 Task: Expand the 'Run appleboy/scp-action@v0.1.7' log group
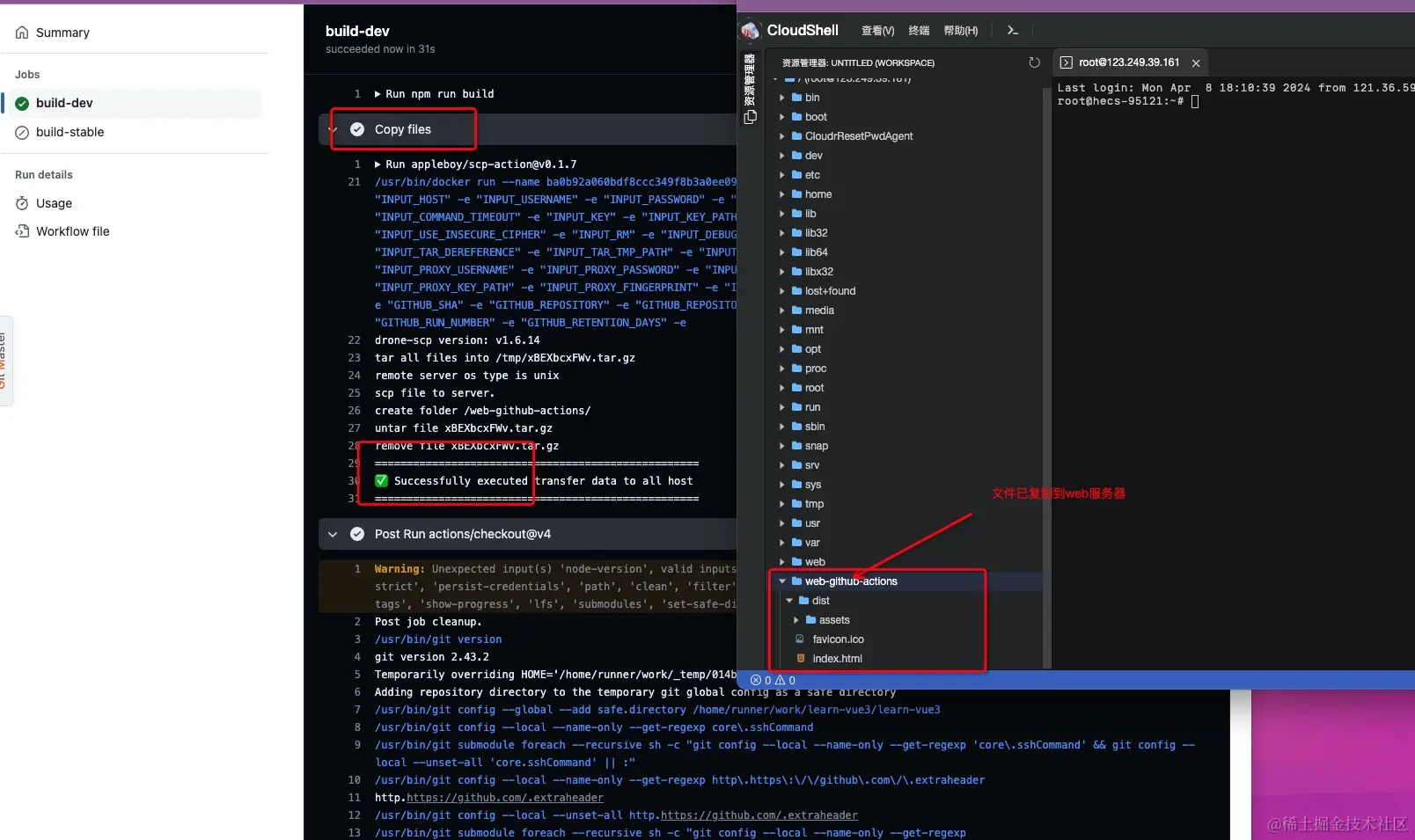[x=378, y=164]
